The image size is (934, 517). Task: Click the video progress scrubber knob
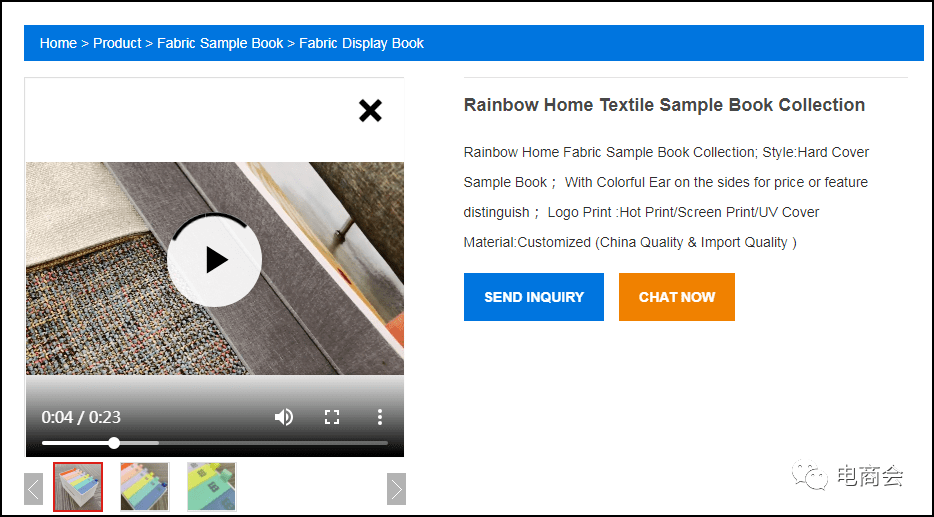[114, 443]
